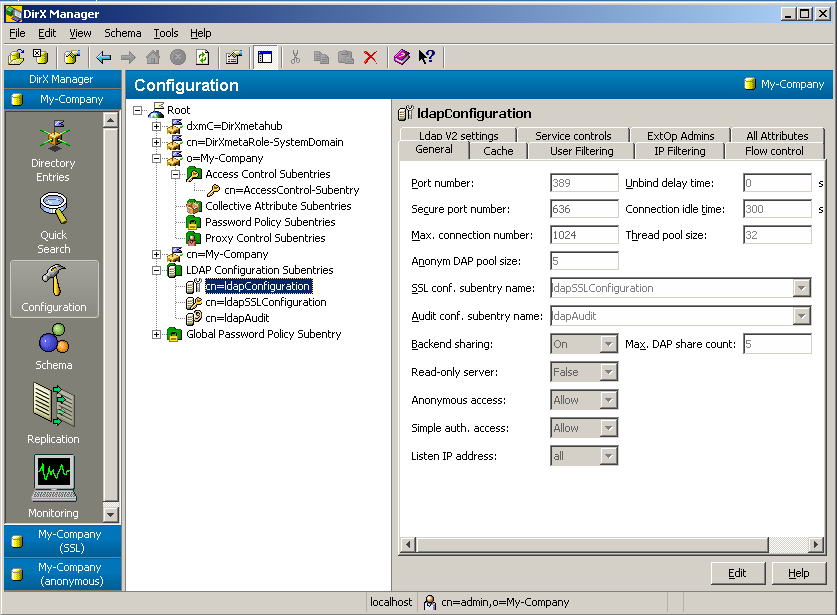Expand the Global Password Policy Subentry node
This screenshot has height=615, width=837.
(157, 334)
